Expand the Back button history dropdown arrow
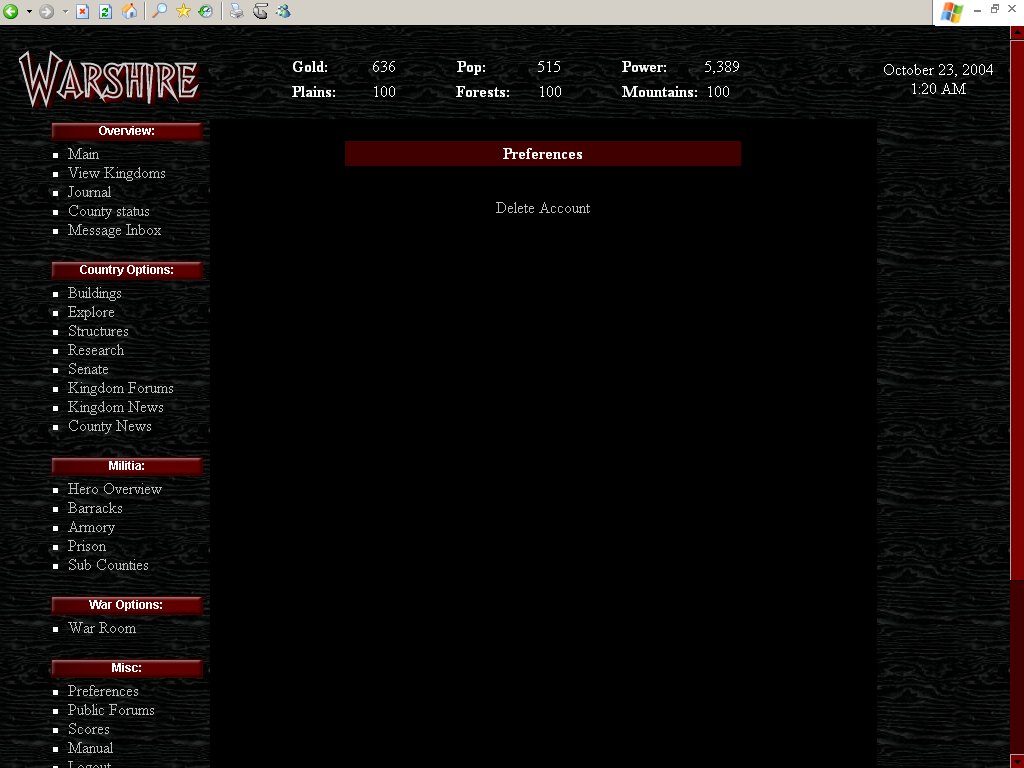 pos(29,12)
